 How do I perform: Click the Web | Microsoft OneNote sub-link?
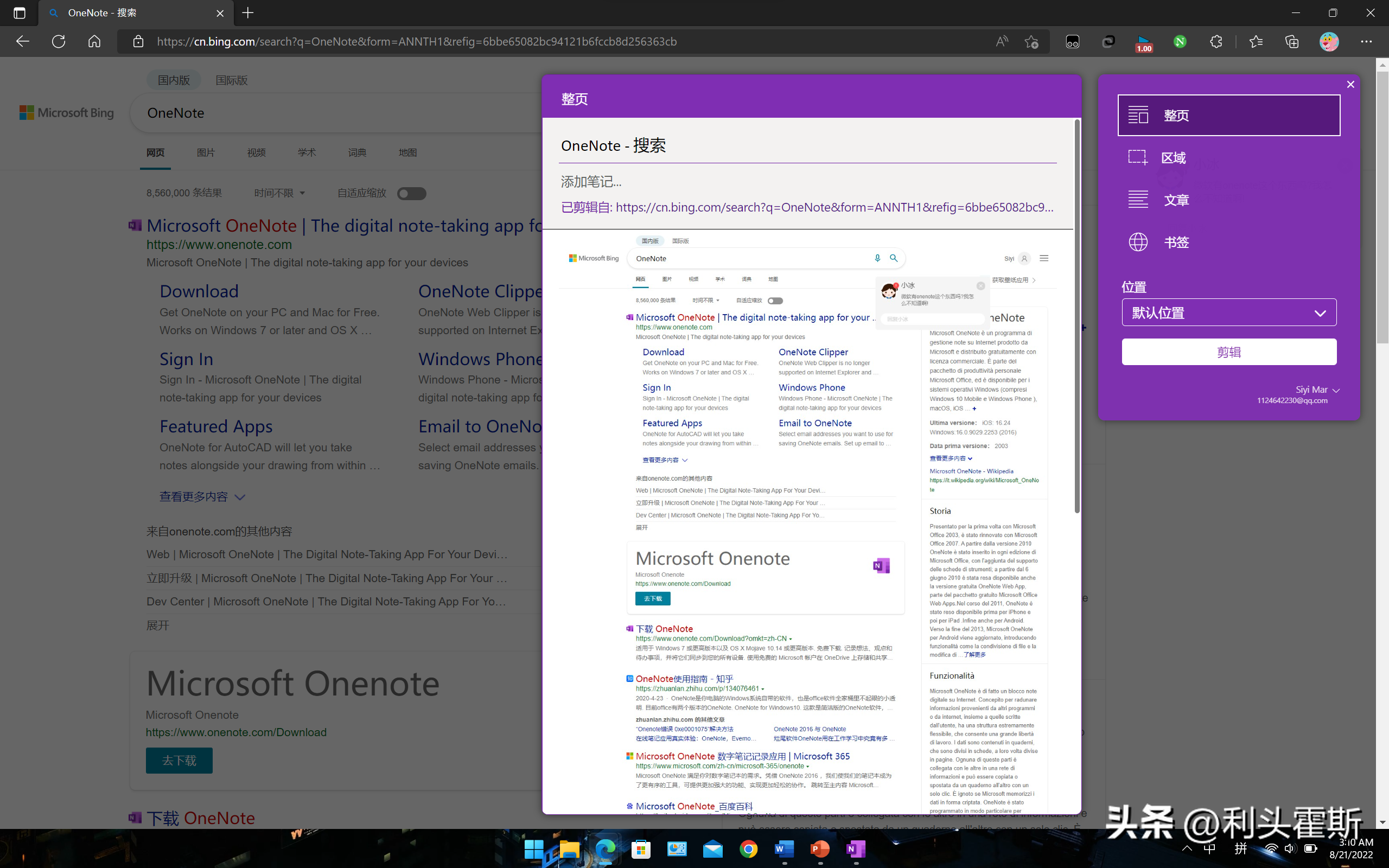click(327, 554)
